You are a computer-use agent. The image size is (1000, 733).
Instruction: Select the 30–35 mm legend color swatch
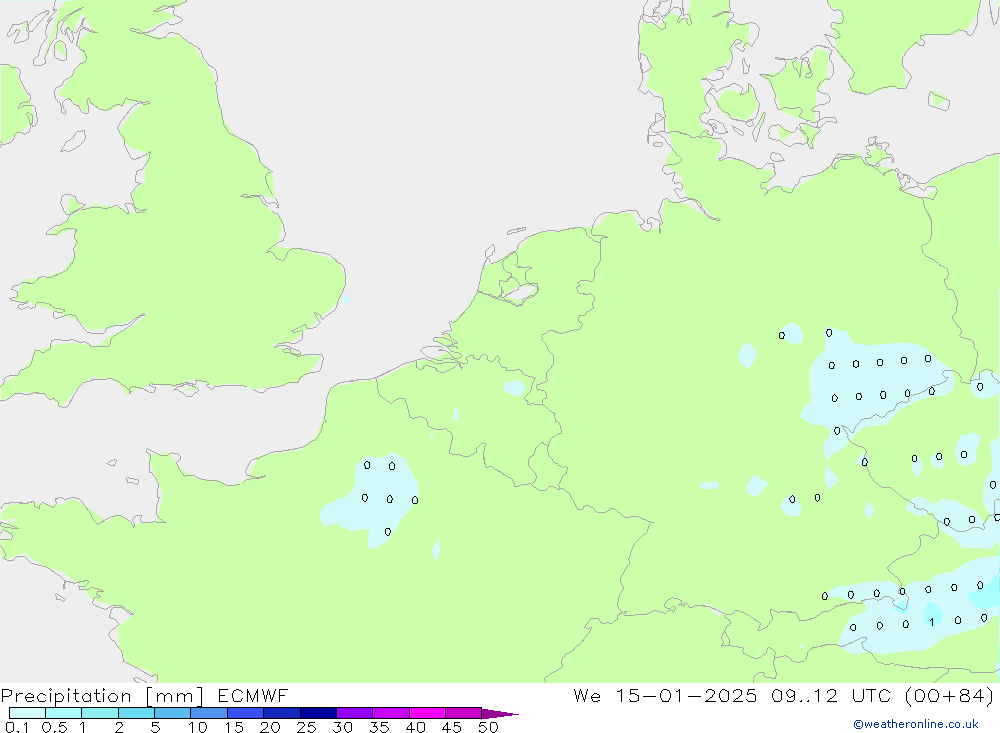(355, 713)
